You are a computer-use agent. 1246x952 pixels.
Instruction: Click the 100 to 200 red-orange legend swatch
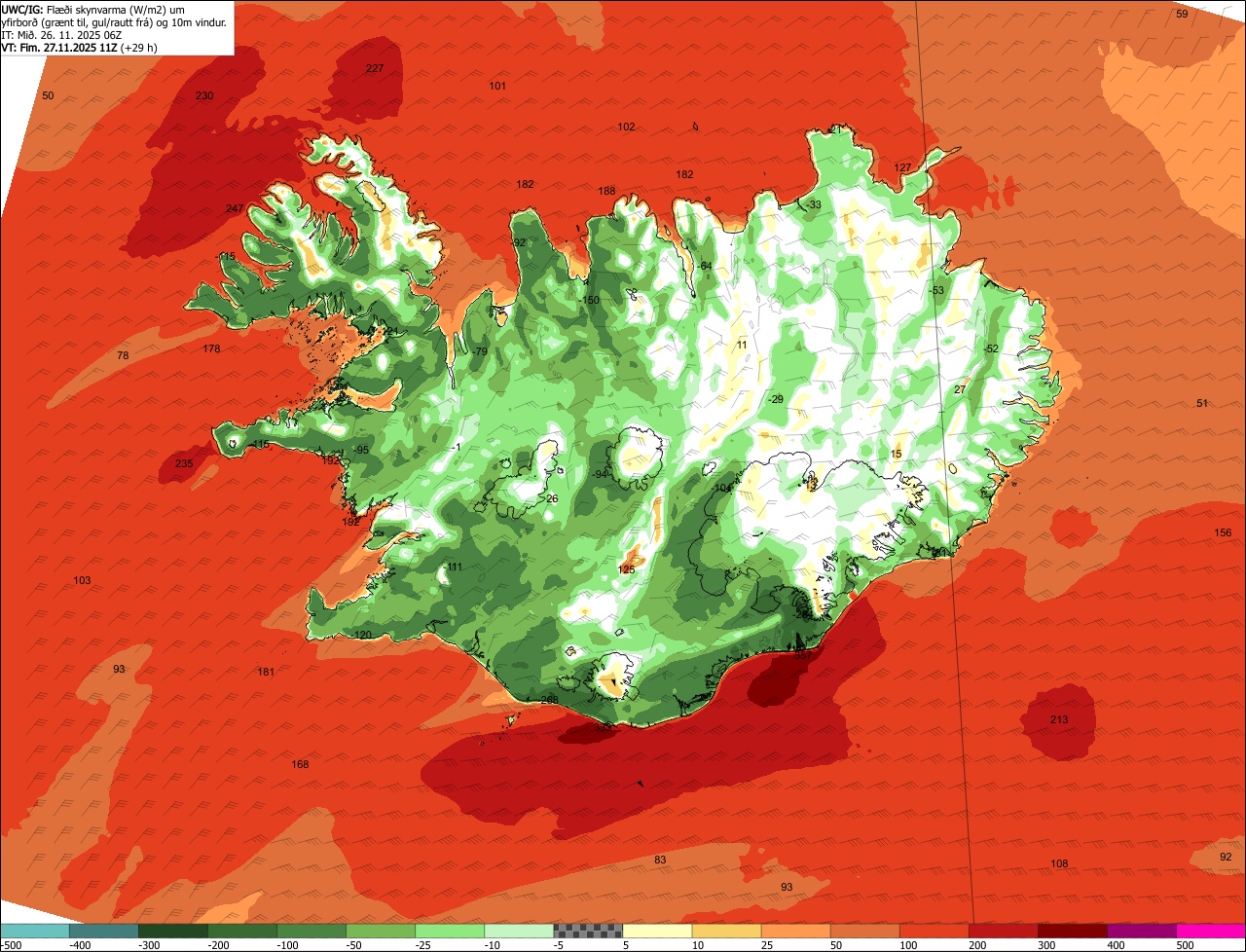[x=934, y=932]
